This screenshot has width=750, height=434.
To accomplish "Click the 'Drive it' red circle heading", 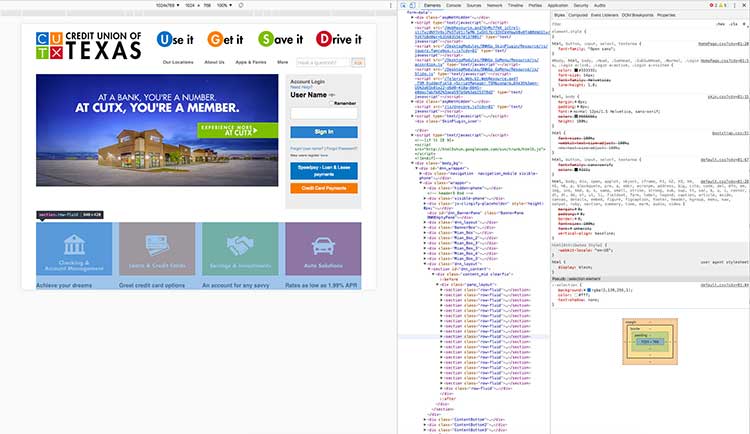I will [339, 39].
